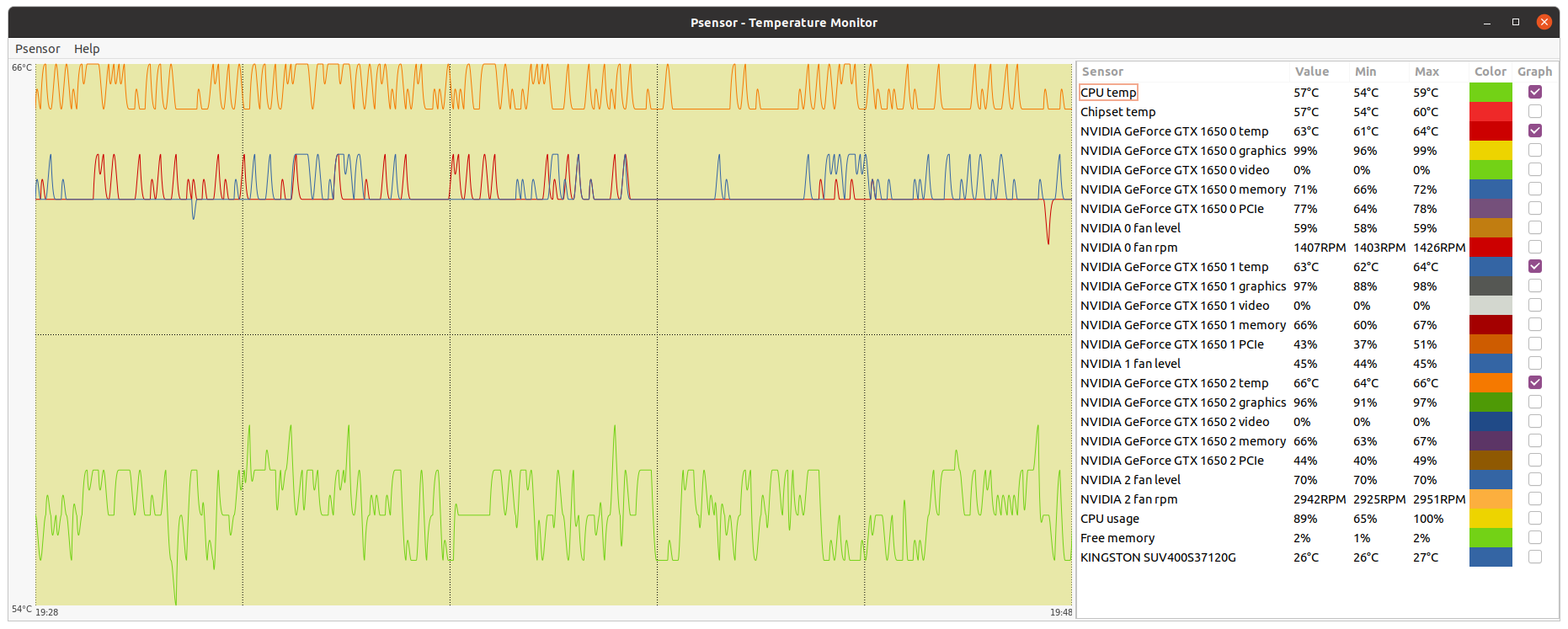Open the Psensor menu
This screenshot has height=629, width=1568.
(38, 49)
